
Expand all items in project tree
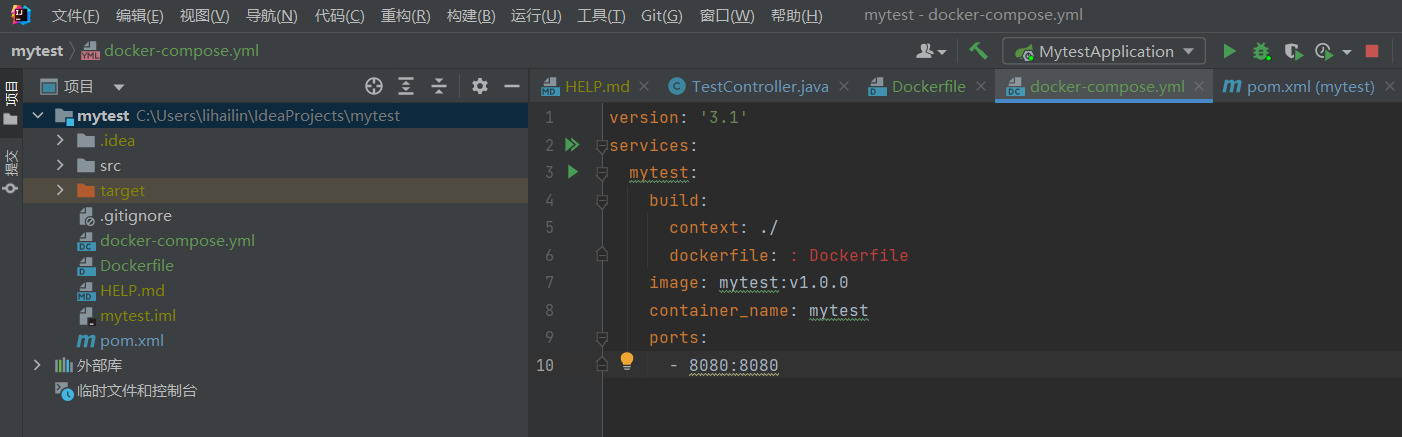coord(406,86)
